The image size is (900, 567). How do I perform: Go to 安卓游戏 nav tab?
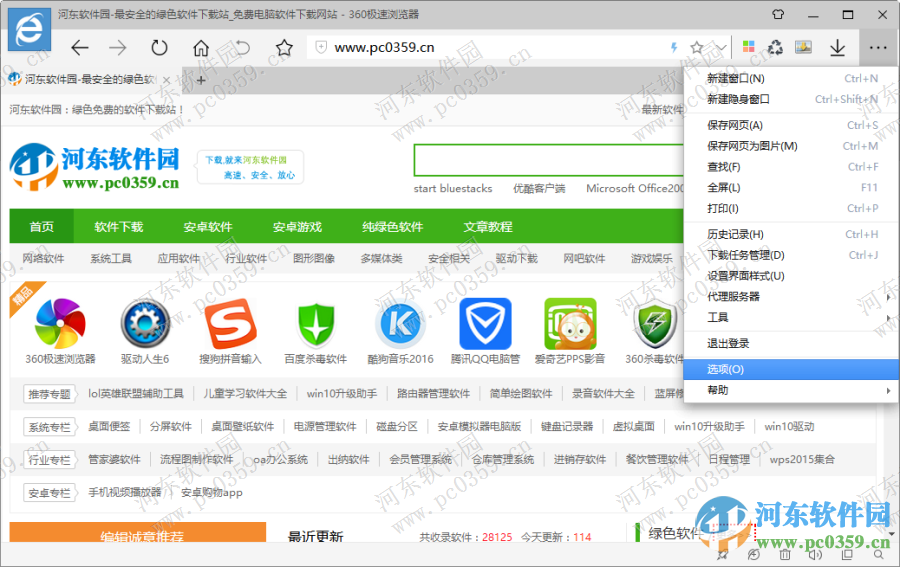pyautogui.click(x=297, y=227)
